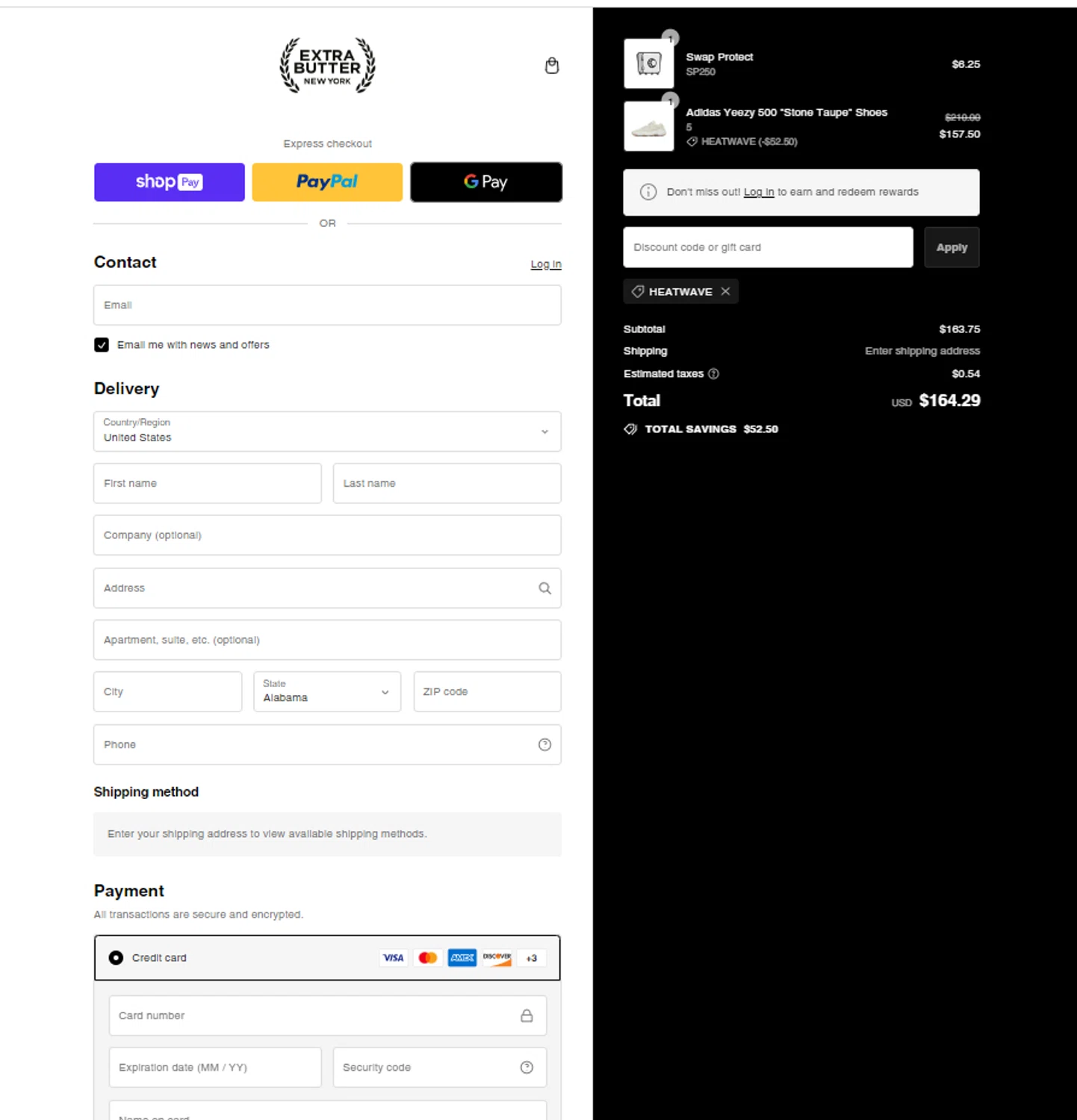Viewport: 1077px width, 1120px height.
Task: Click the estimated taxes value $0.54
Action: coord(966,374)
